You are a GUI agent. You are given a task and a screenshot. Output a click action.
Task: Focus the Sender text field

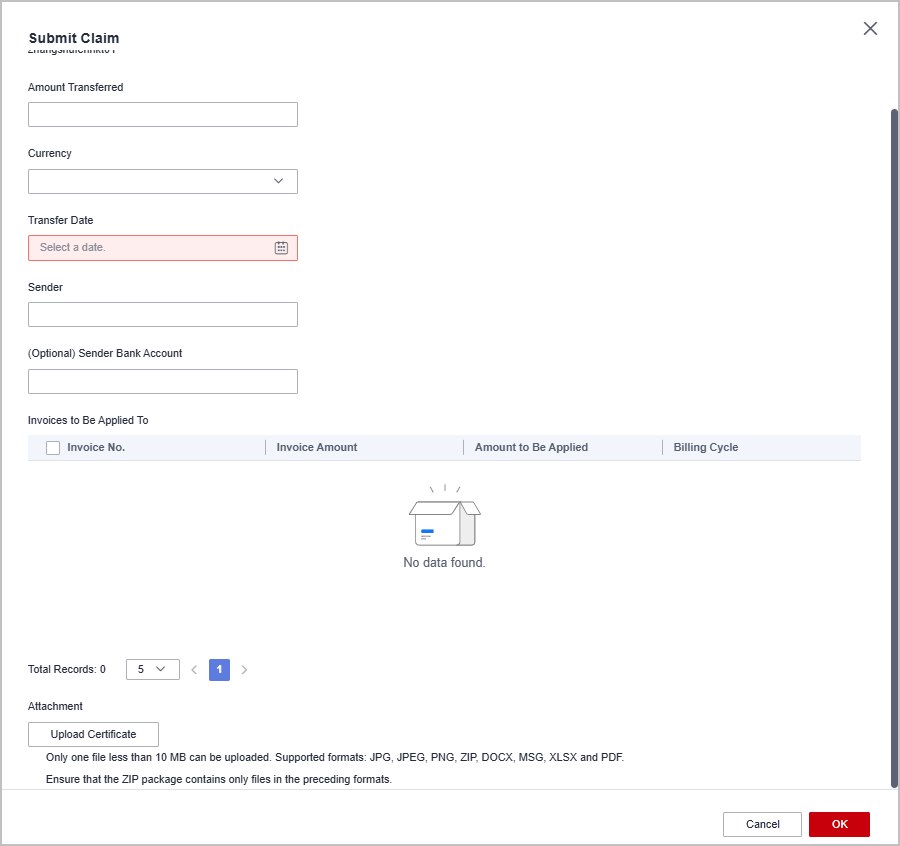(x=163, y=315)
